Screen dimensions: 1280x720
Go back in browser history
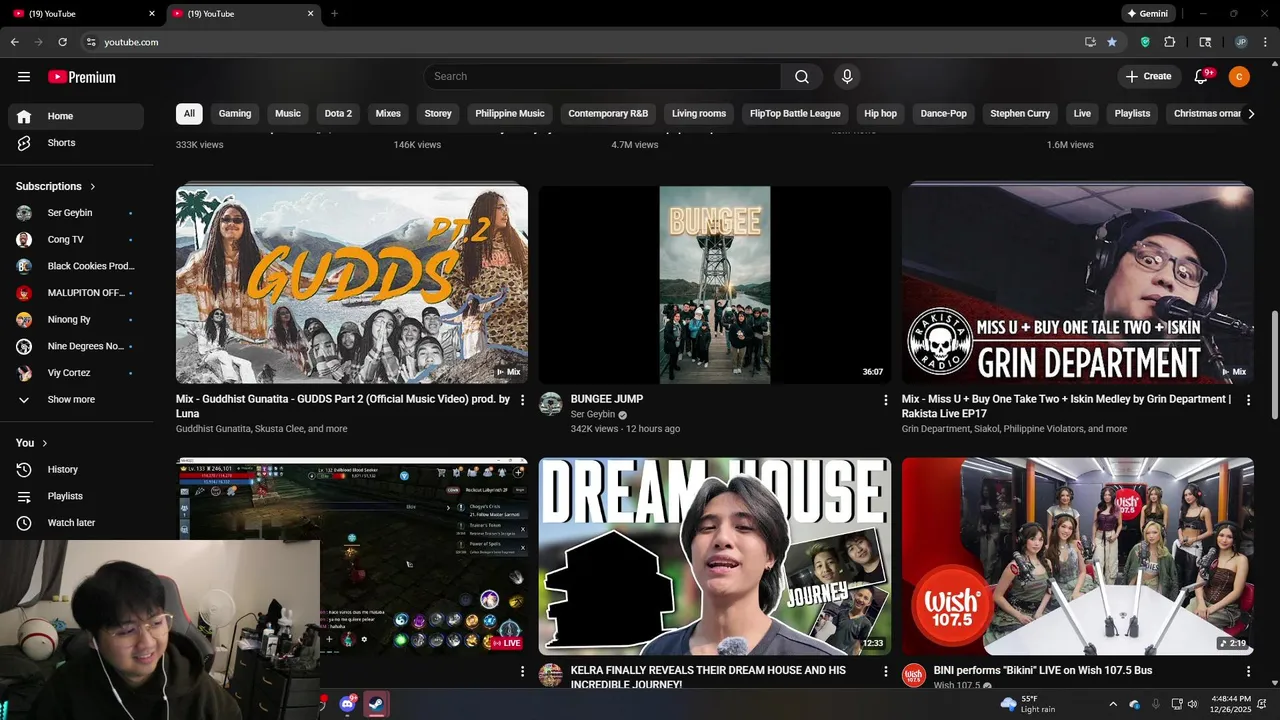click(15, 42)
